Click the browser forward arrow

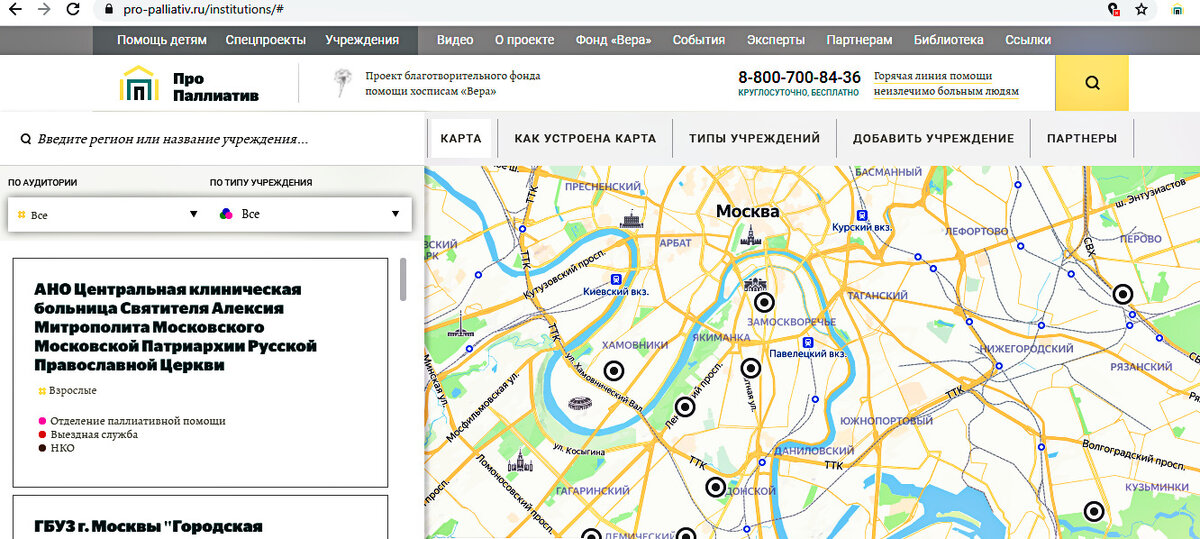pyautogui.click(x=43, y=9)
